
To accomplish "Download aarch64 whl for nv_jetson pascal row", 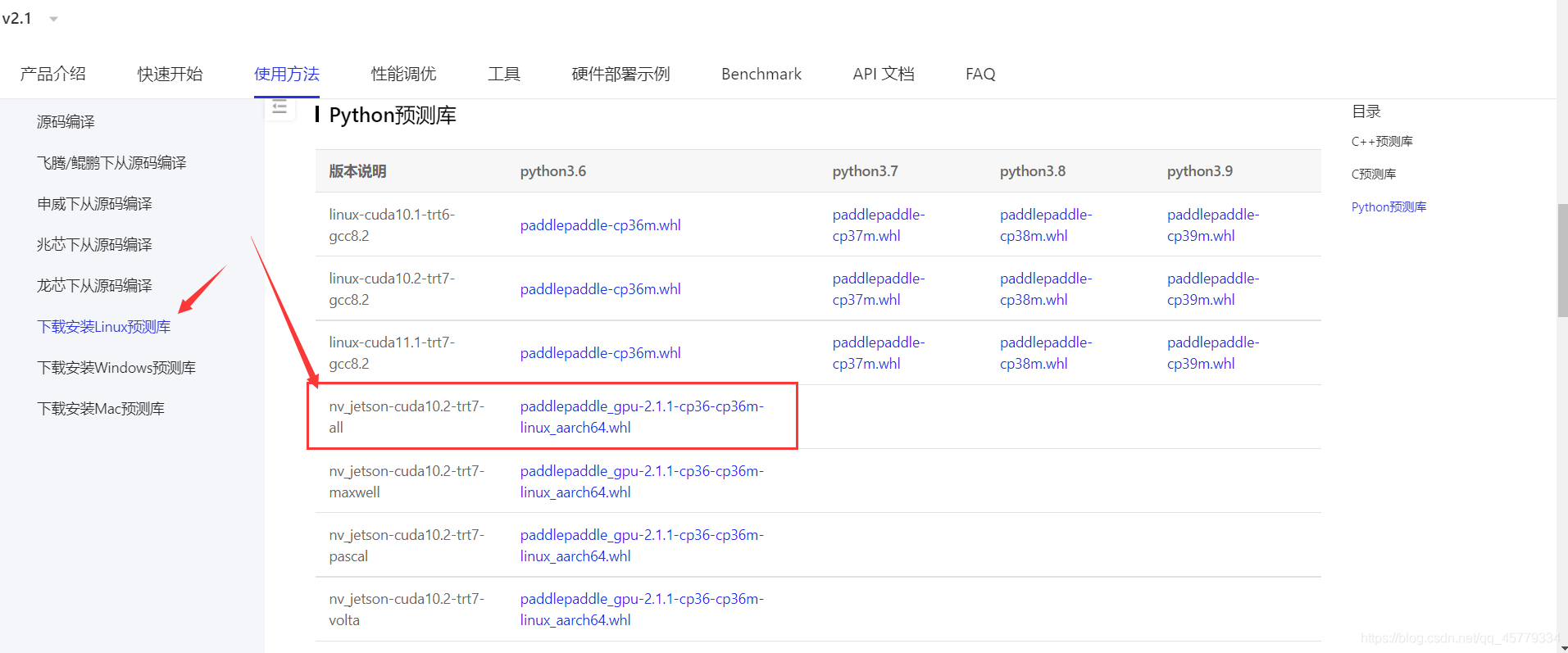I will (x=642, y=546).
